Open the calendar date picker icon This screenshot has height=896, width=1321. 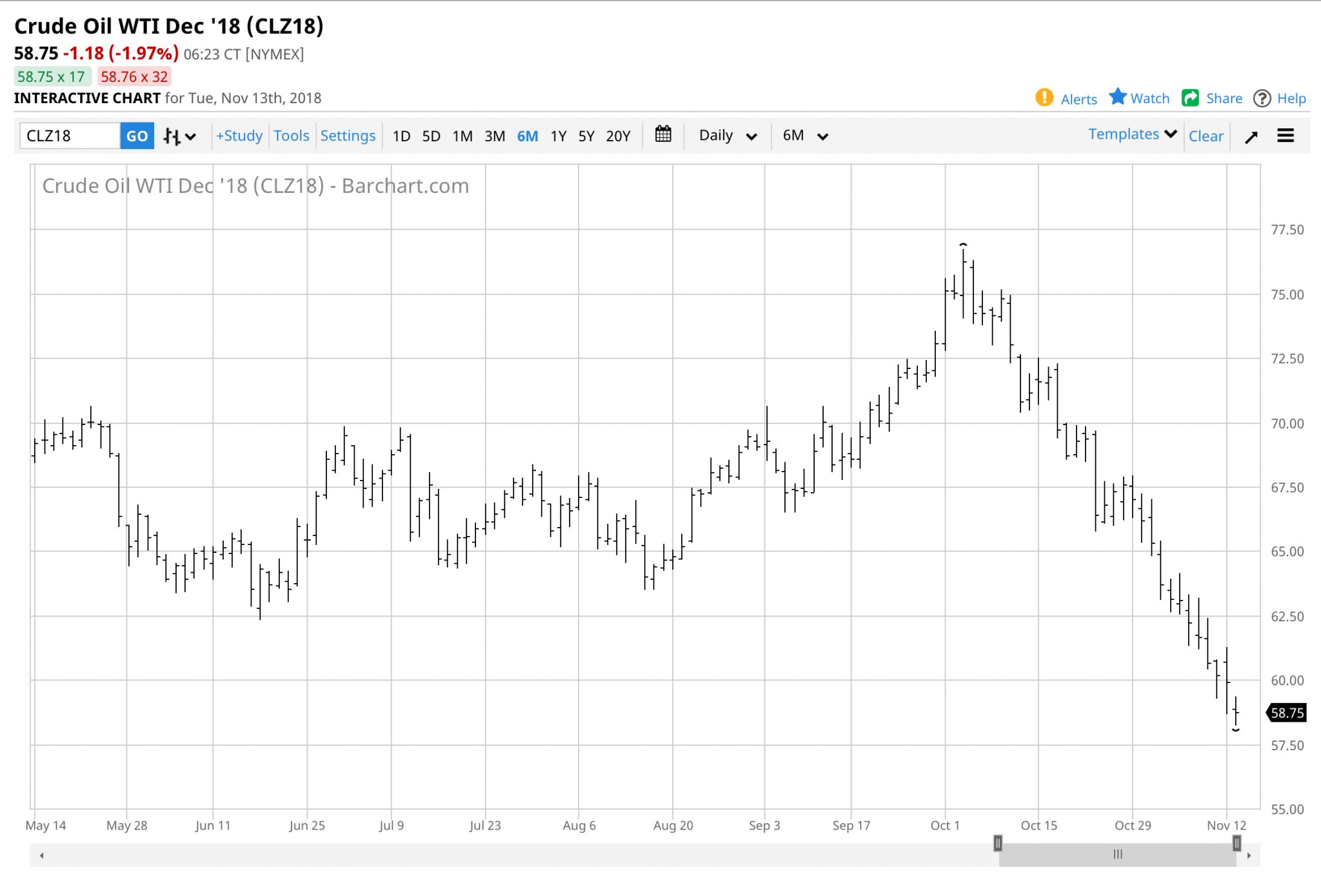tap(663, 135)
